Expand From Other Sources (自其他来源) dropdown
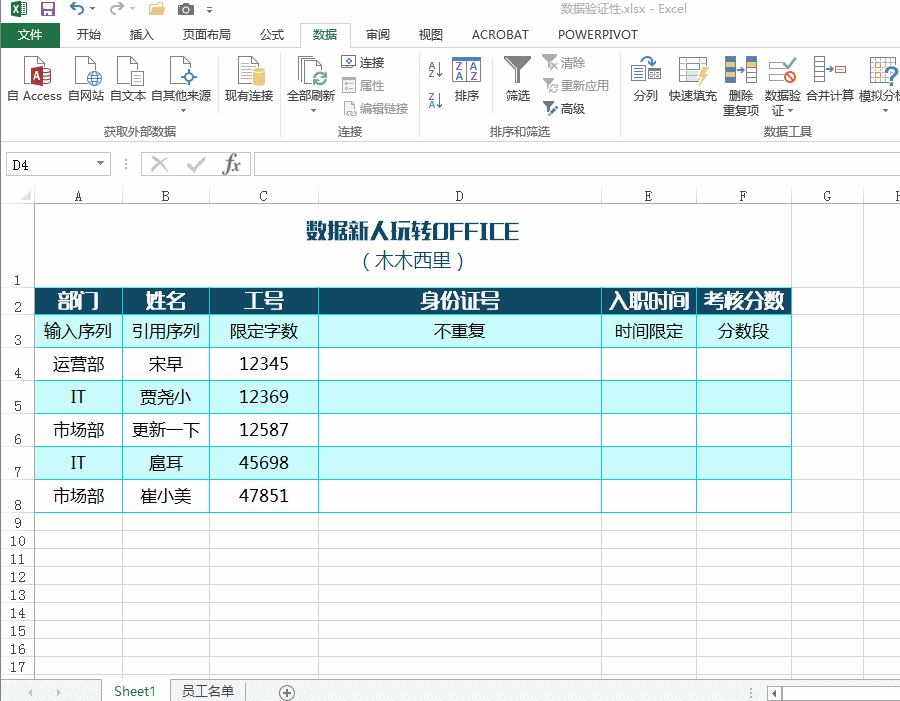The height and width of the screenshot is (701, 900). coord(184,110)
